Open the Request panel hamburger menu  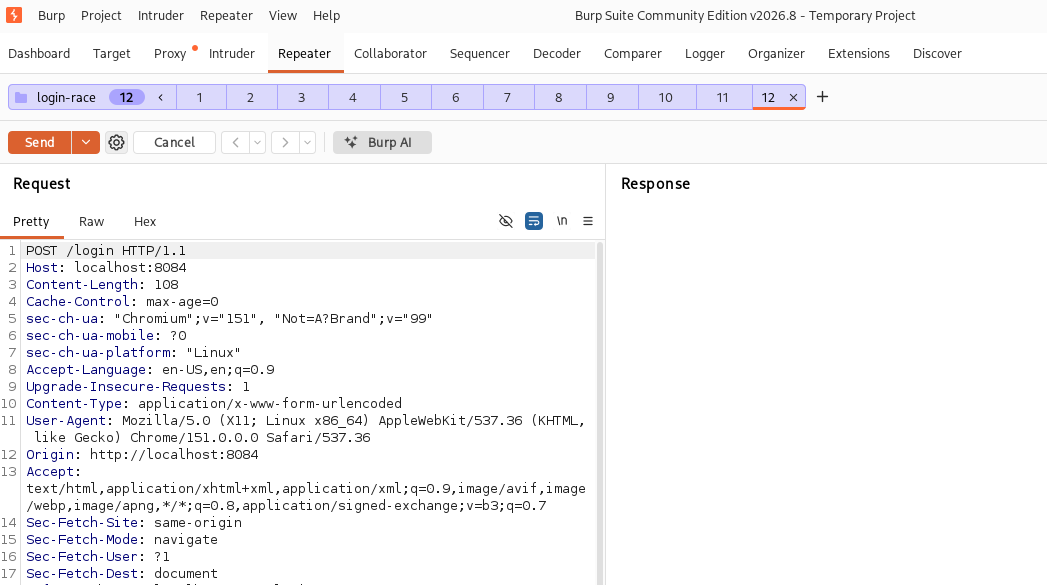(x=588, y=221)
